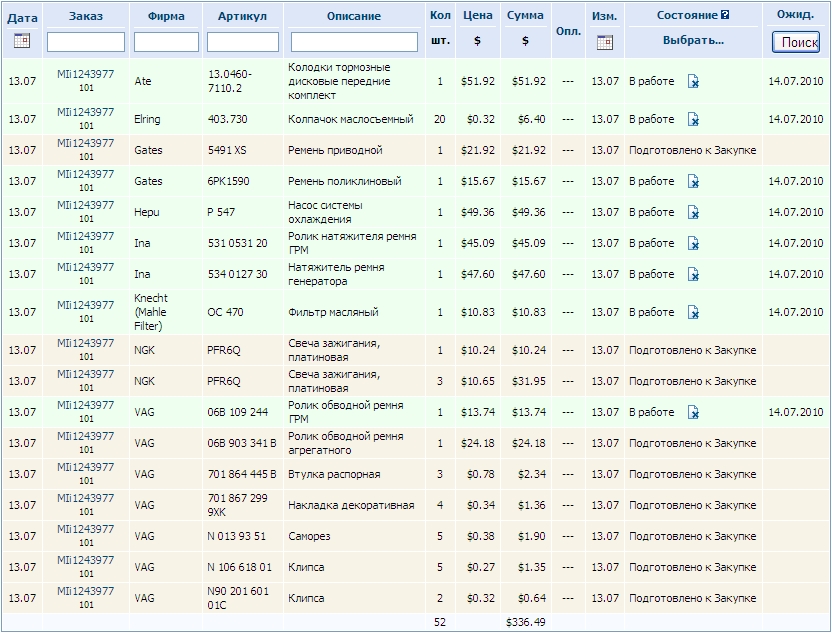832x633 pixels.
Task: Select article 13.0460-7110.2 cell
Action: [230, 81]
